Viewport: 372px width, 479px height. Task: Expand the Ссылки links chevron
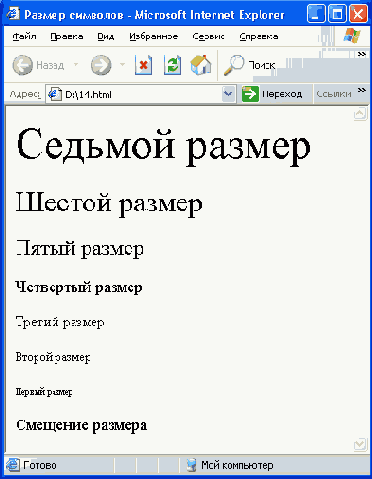(362, 90)
